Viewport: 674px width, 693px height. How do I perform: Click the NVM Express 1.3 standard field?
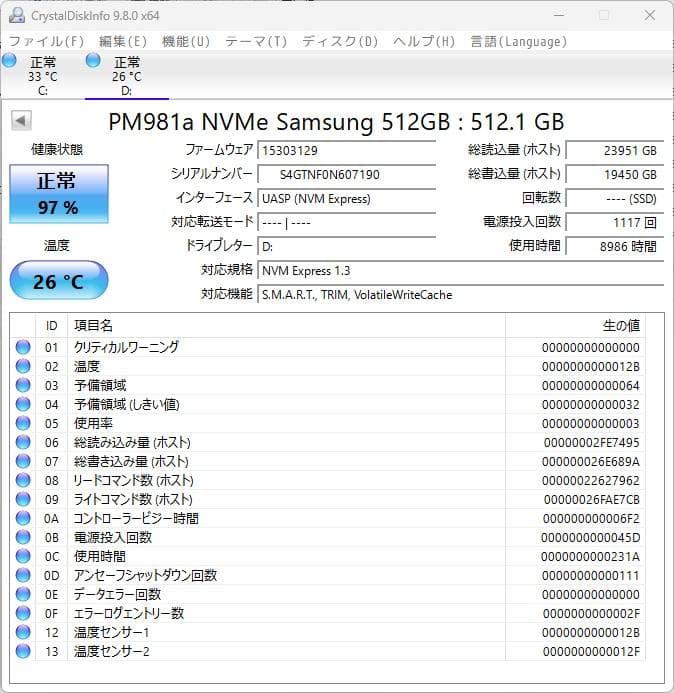pos(461,270)
